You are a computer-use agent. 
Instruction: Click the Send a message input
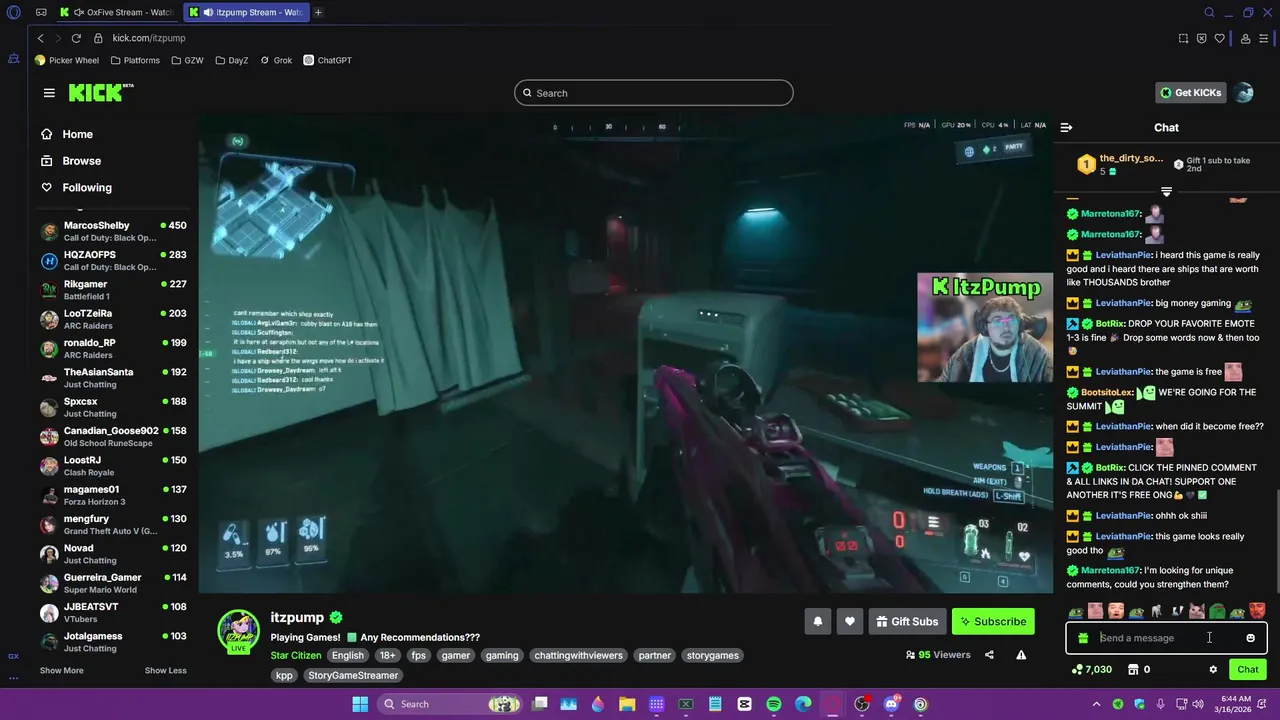1166,638
